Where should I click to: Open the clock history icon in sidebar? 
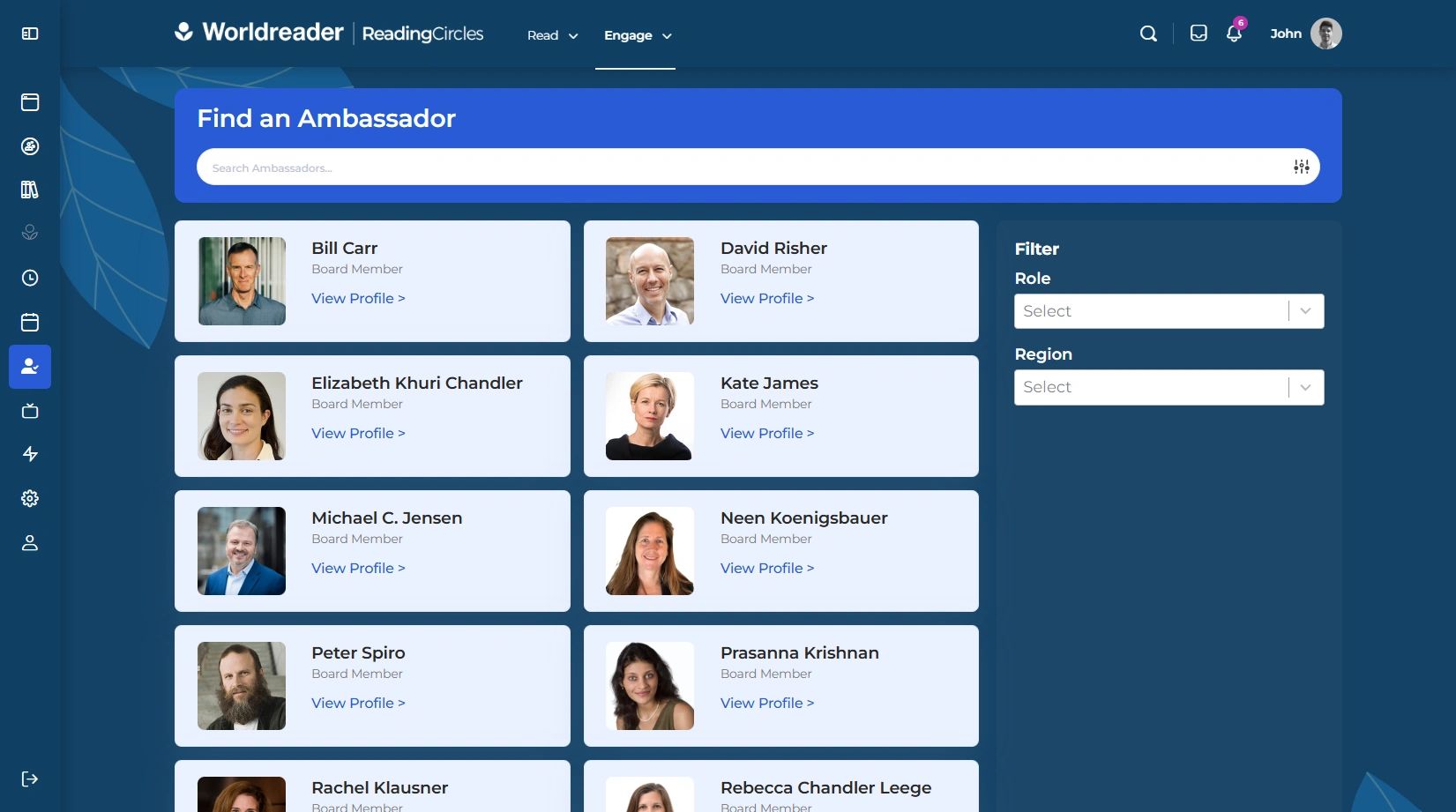coord(30,278)
